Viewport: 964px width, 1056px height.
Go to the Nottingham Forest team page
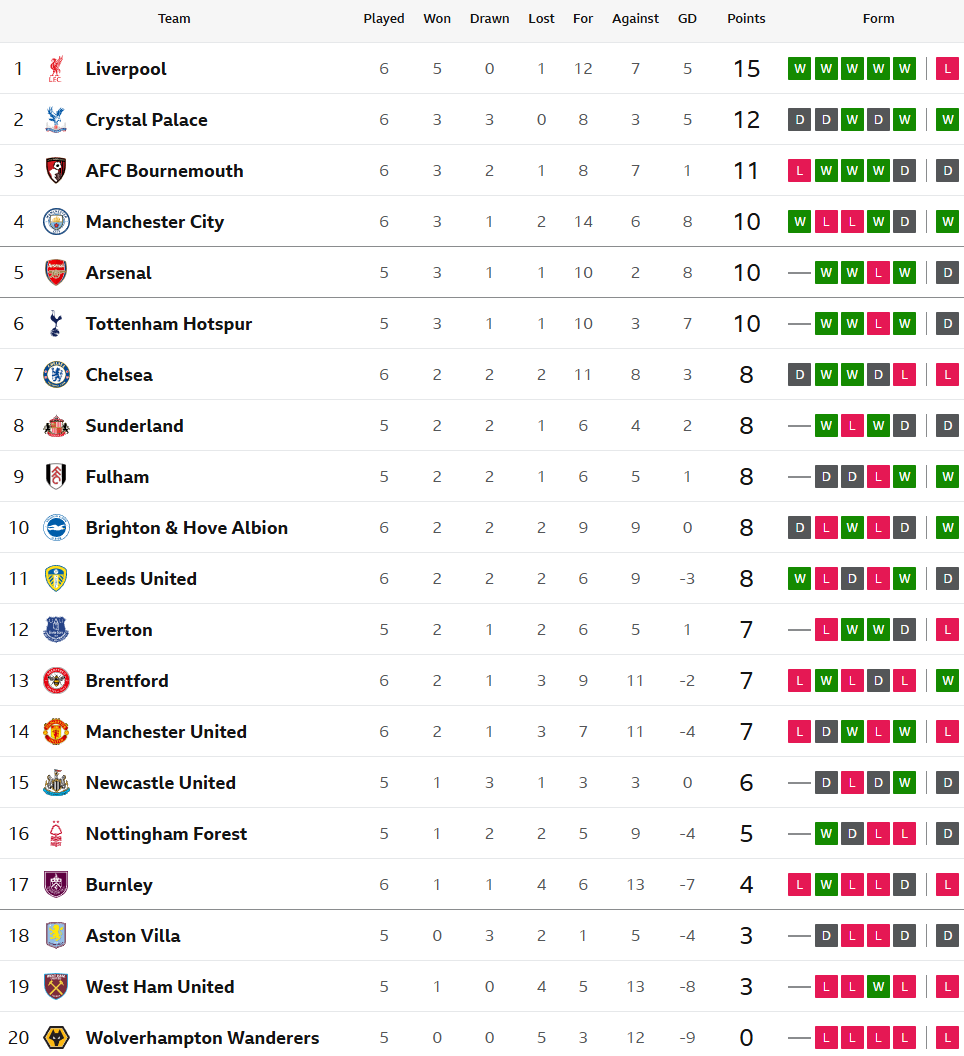click(166, 834)
